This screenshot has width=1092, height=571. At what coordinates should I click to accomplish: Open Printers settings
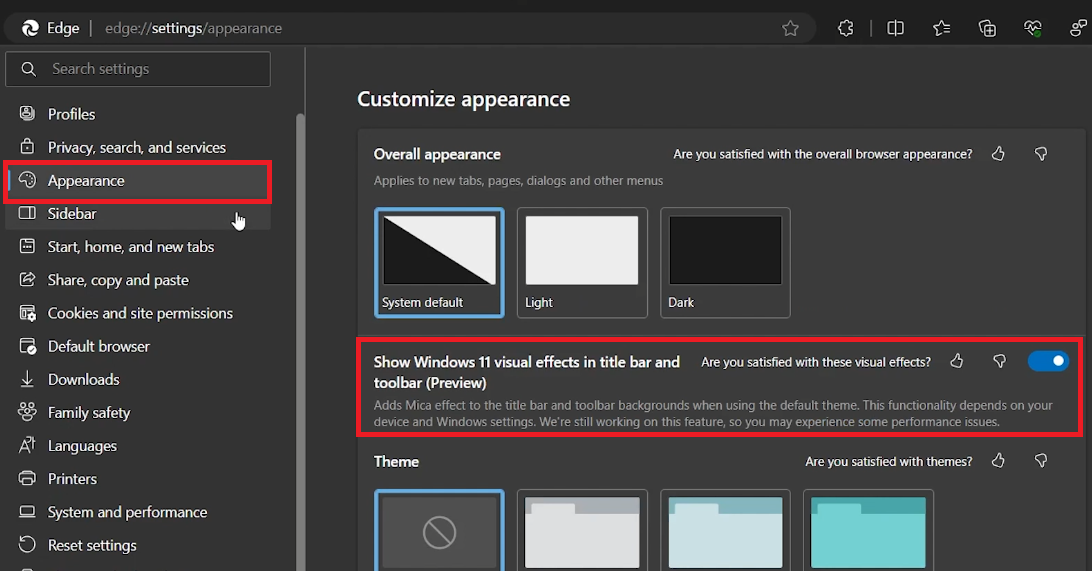[138, 479]
